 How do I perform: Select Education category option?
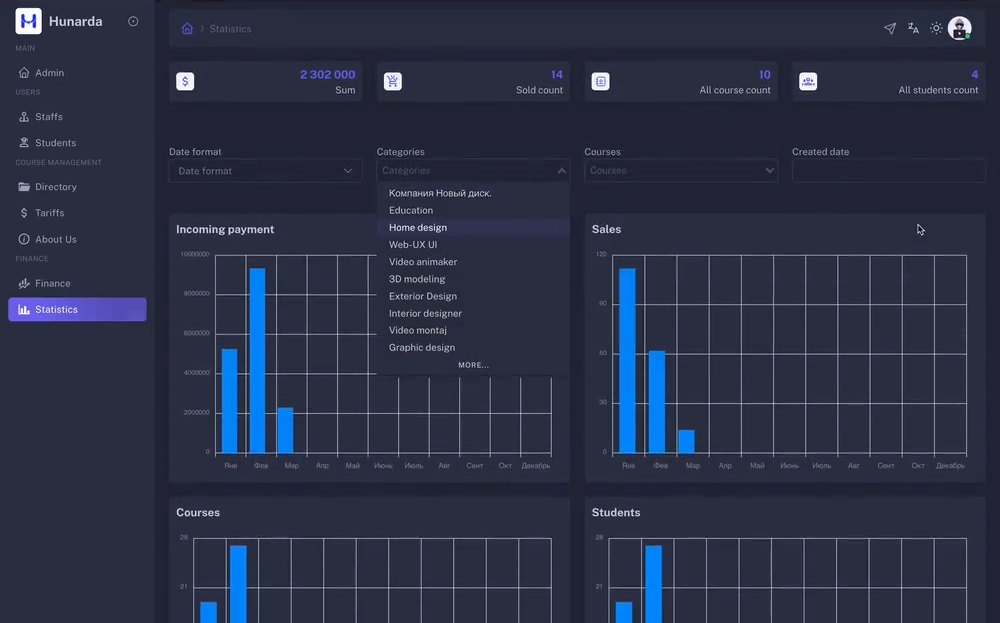(x=473, y=210)
